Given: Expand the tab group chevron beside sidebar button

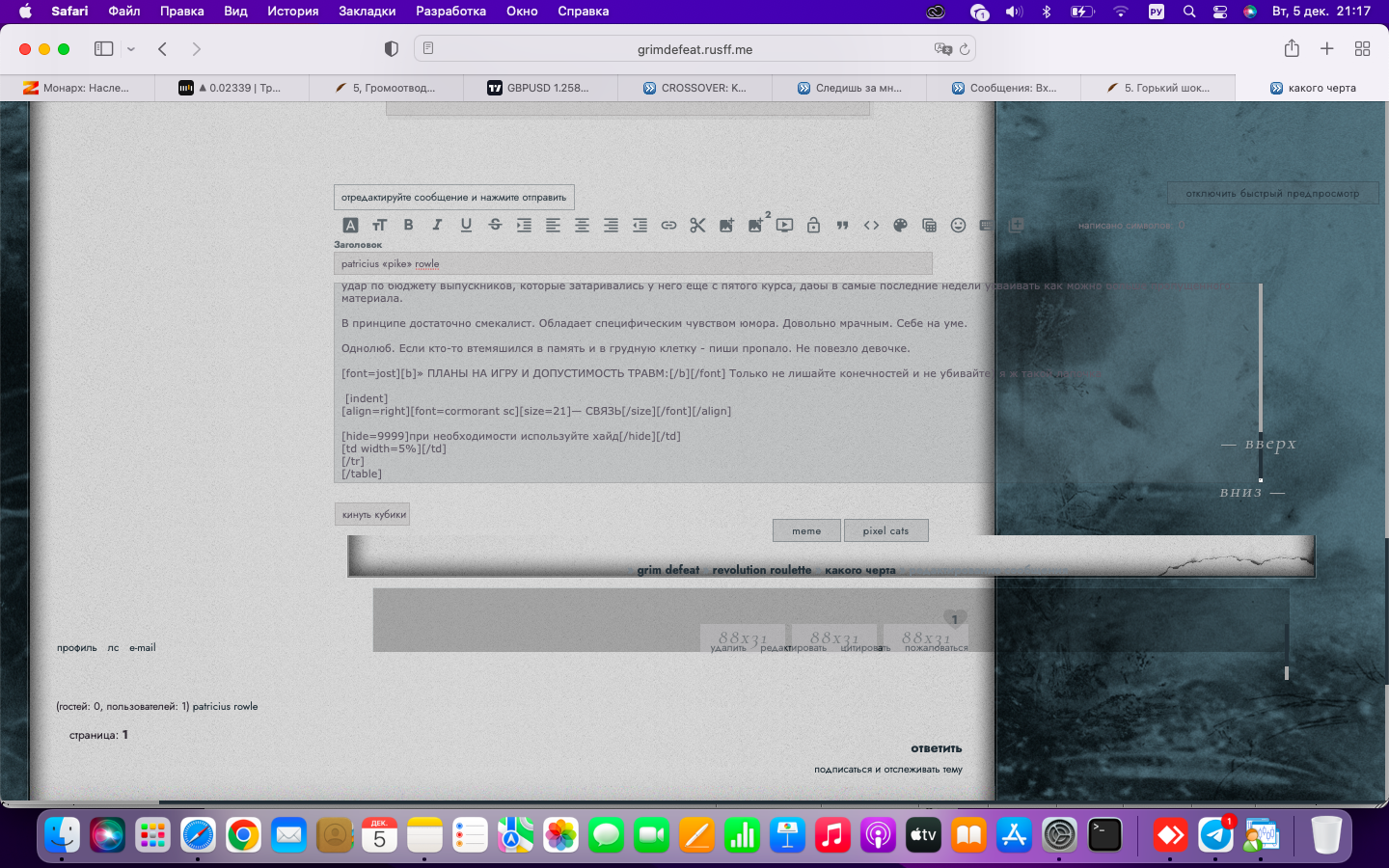Looking at the screenshot, I should click(x=131, y=49).
